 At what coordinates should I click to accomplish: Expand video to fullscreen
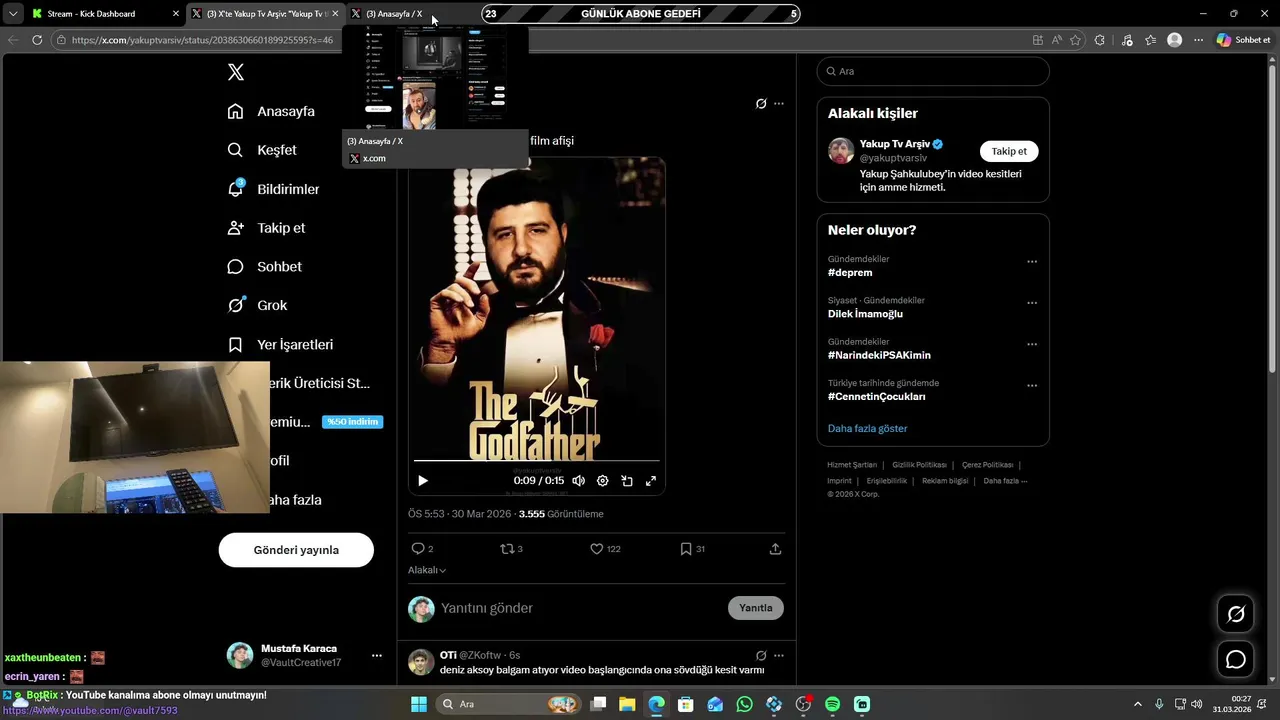tap(651, 481)
